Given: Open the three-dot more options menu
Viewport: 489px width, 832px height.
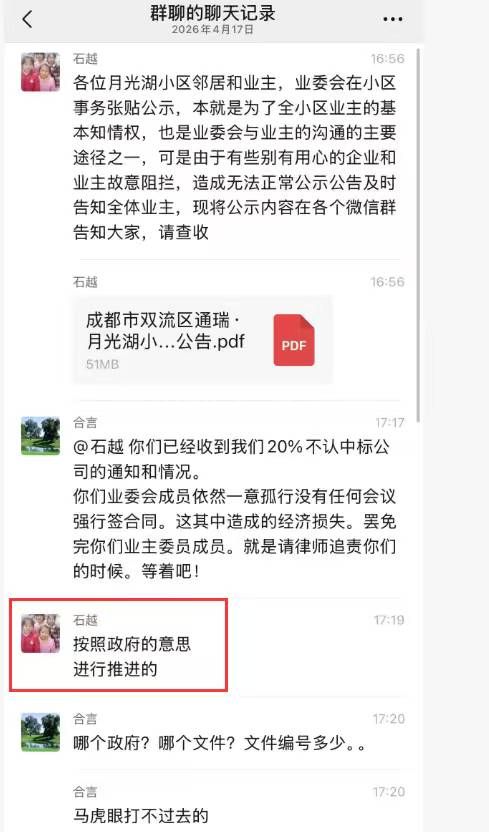Looking at the screenshot, I should tap(392, 19).
